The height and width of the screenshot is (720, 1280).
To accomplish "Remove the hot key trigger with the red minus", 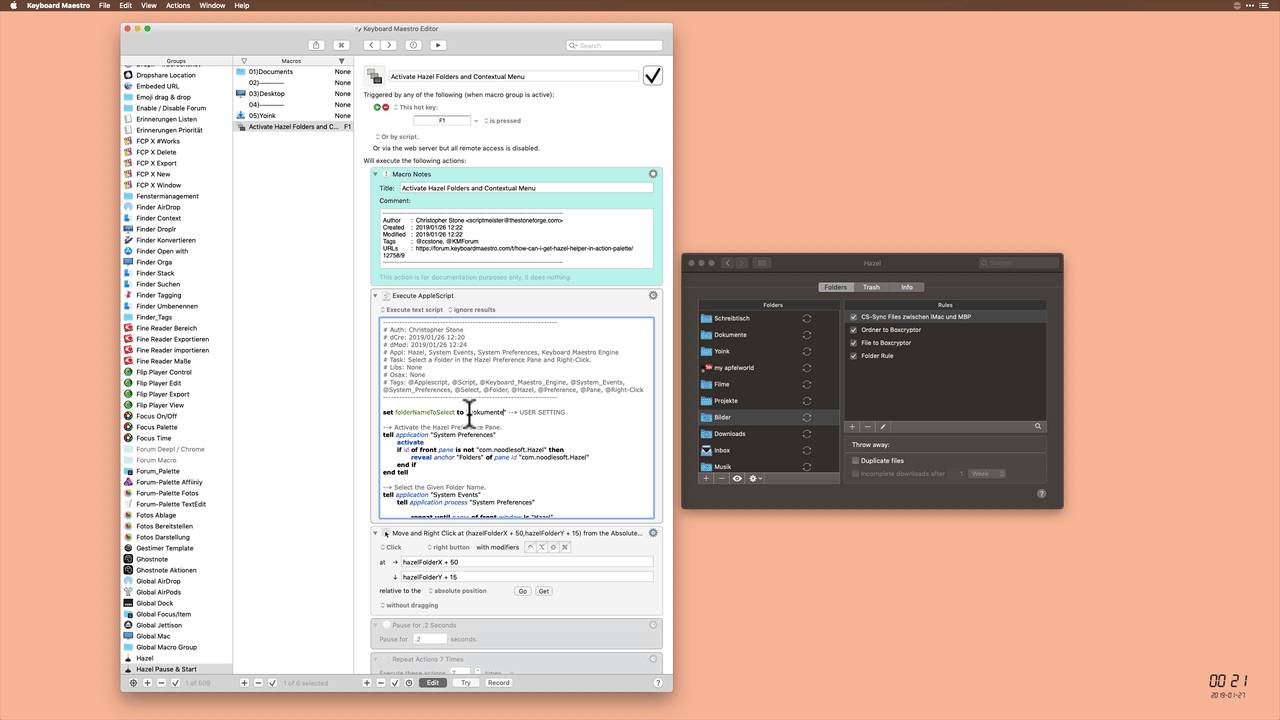I will (386, 107).
